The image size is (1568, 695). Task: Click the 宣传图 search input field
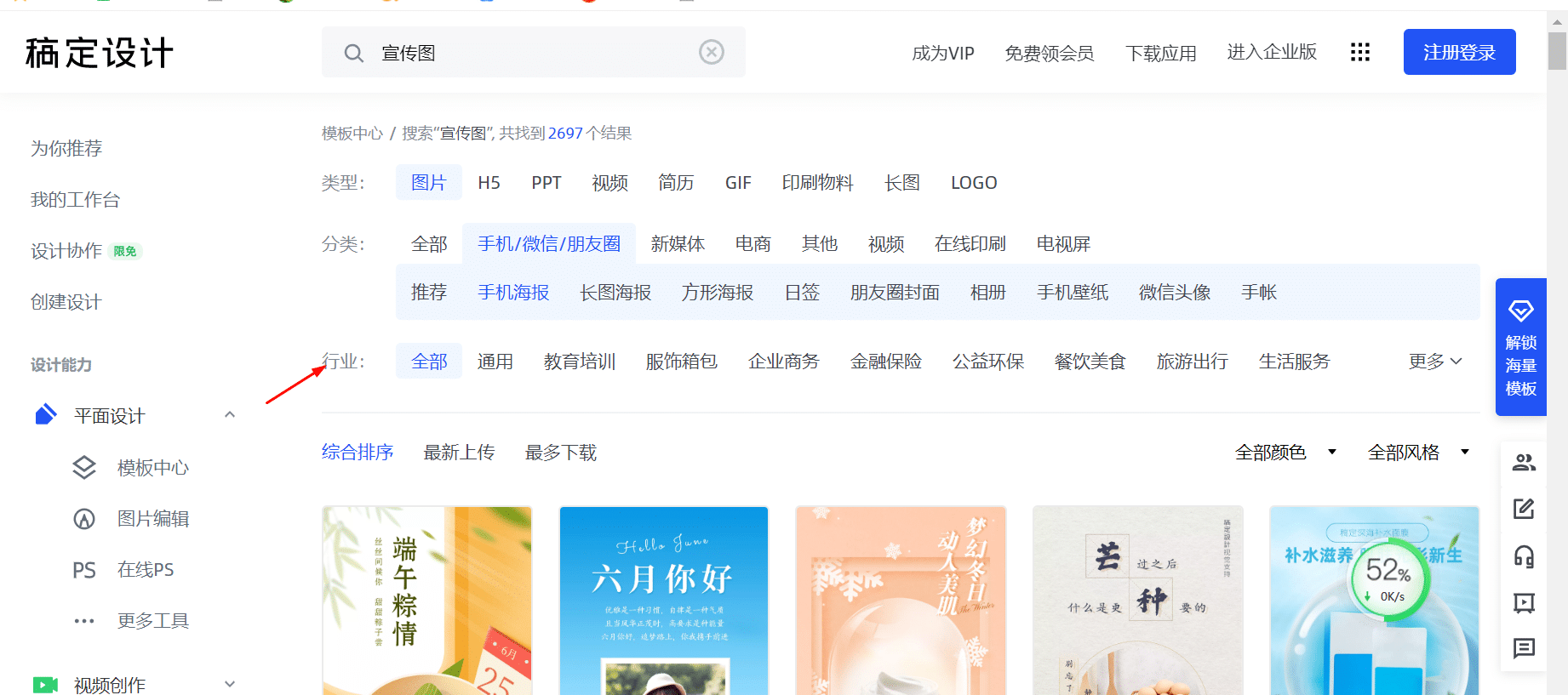(x=534, y=52)
